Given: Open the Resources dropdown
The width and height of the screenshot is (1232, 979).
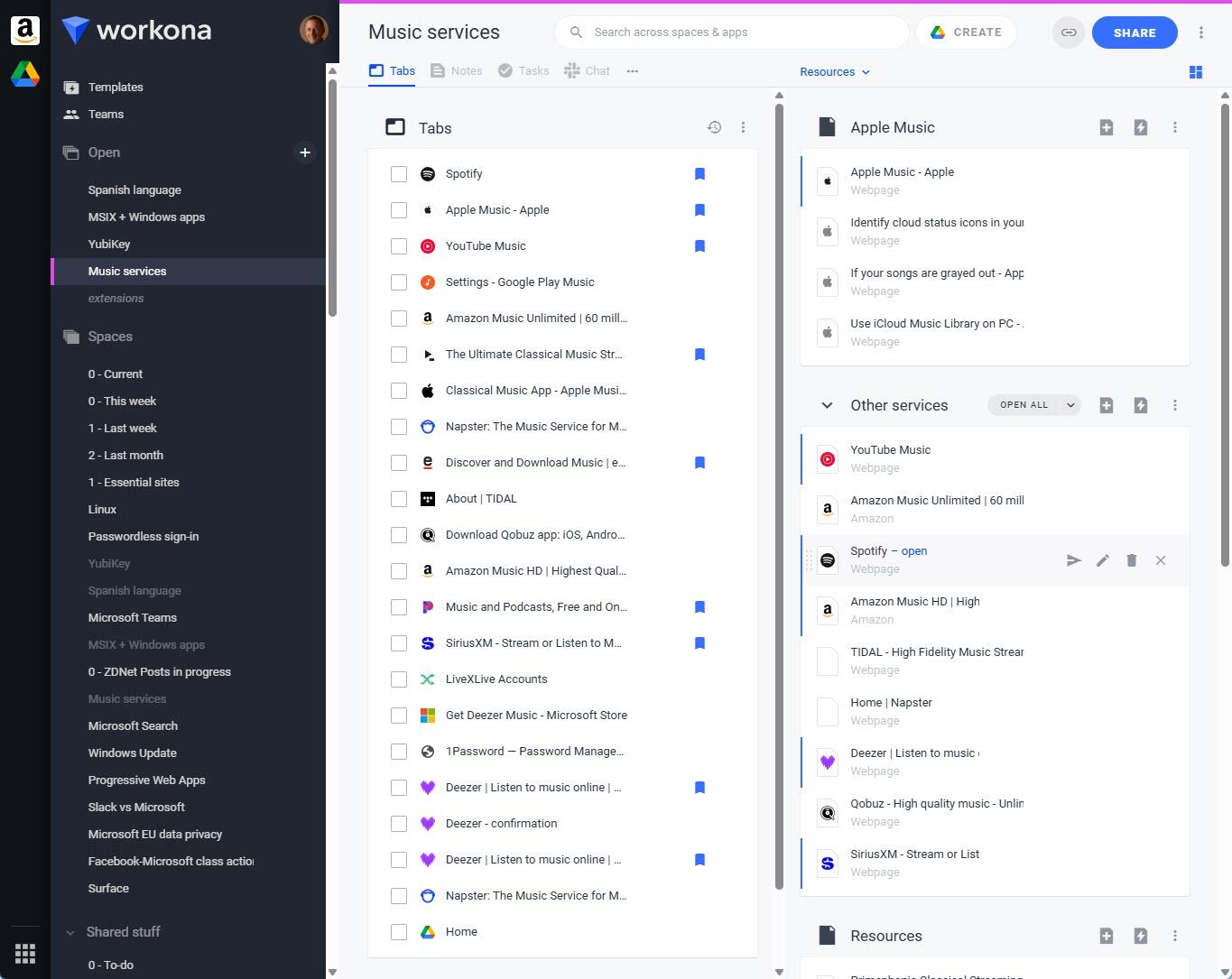Looking at the screenshot, I should pyautogui.click(x=834, y=72).
